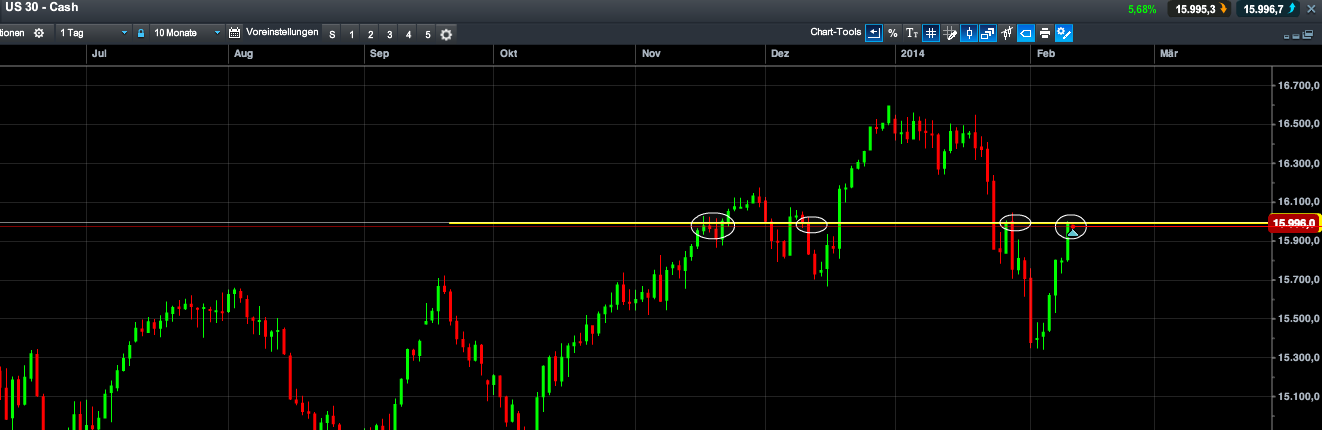Click the Aug time axis label
Screen dimensions: 1322x430
coord(243,53)
